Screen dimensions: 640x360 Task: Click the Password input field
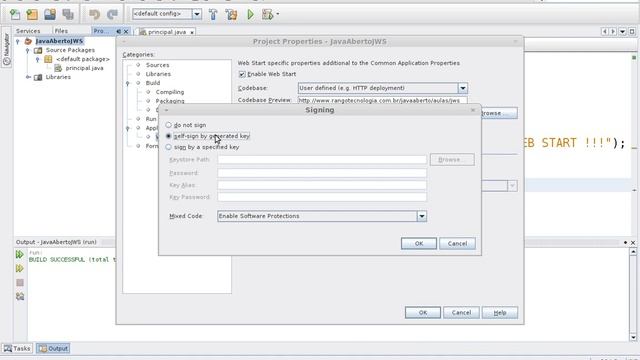pyautogui.click(x=322, y=173)
